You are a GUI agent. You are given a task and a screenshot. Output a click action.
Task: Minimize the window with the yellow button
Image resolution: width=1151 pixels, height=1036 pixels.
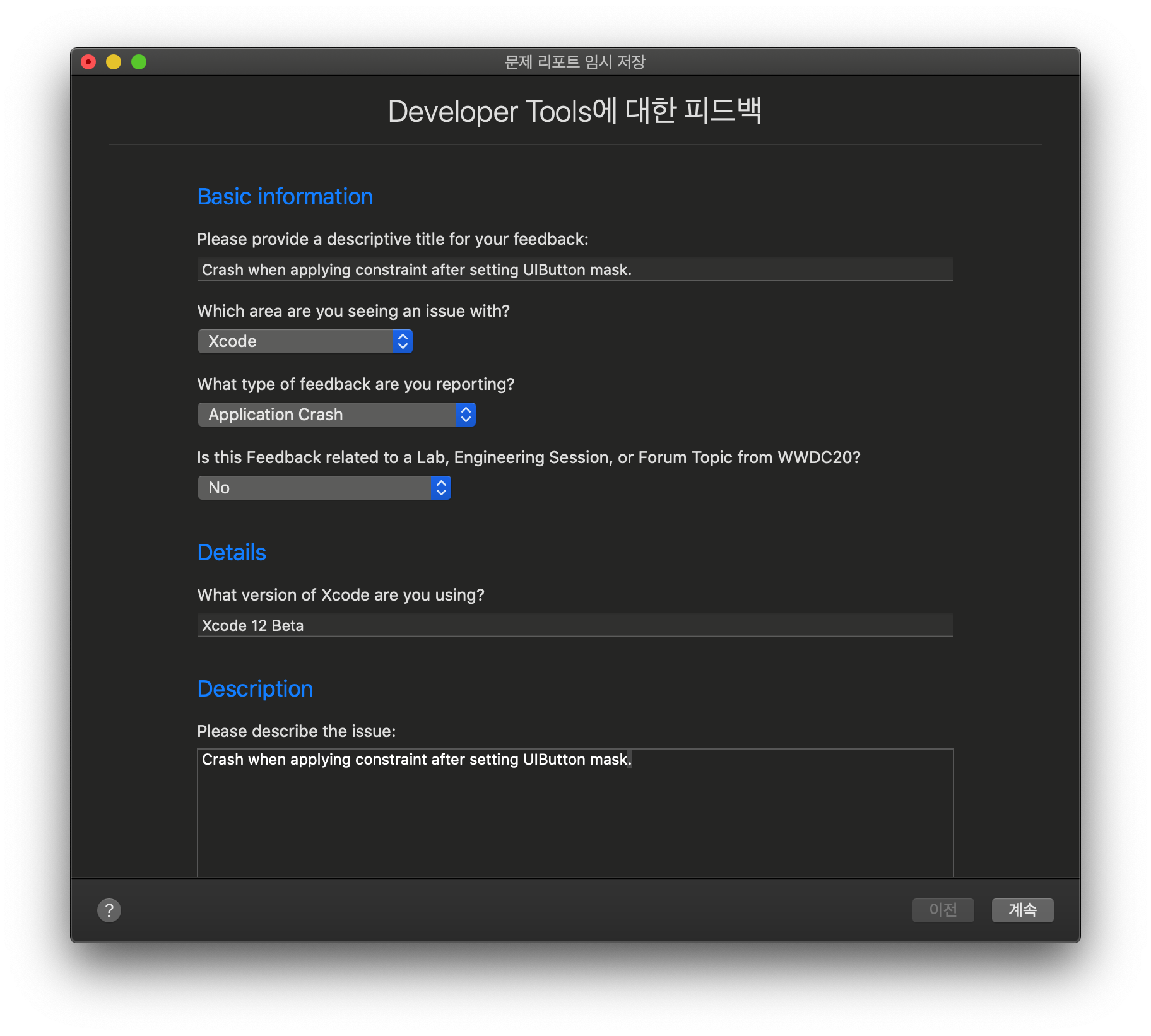pos(114,62)
